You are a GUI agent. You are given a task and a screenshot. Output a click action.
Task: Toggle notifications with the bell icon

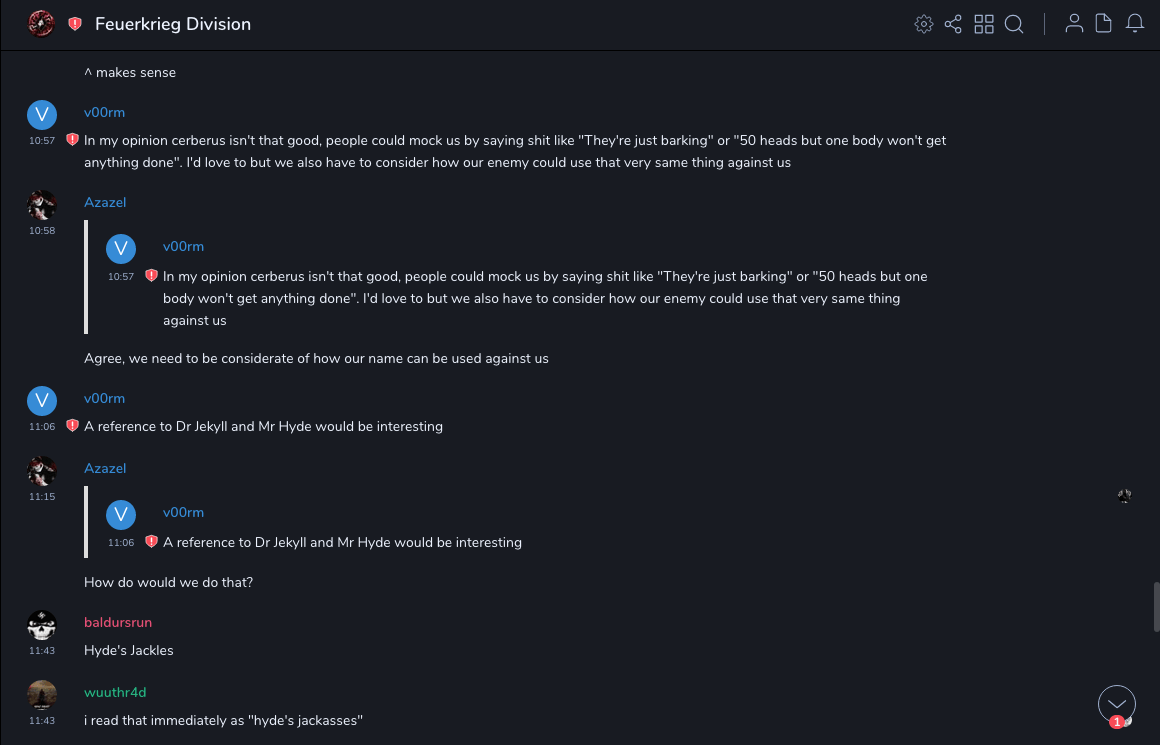point(1135,24)
